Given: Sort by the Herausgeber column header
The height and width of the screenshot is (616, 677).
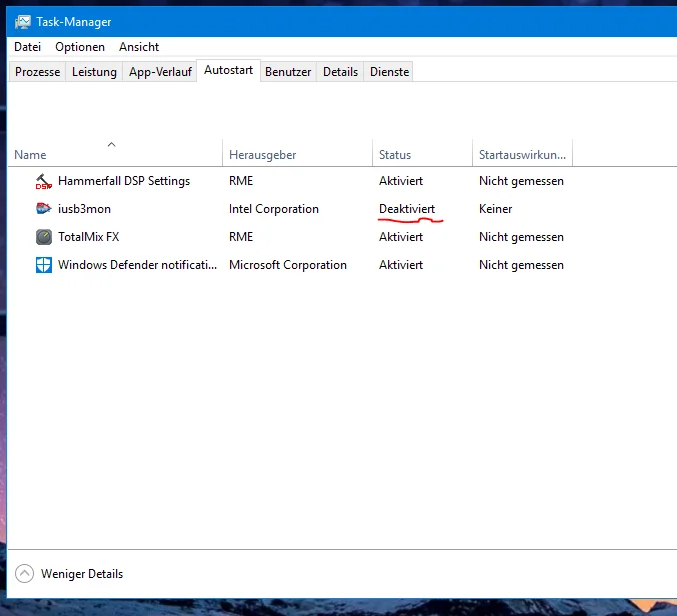Looking at the screenshot, I should [x=297, y=153].
